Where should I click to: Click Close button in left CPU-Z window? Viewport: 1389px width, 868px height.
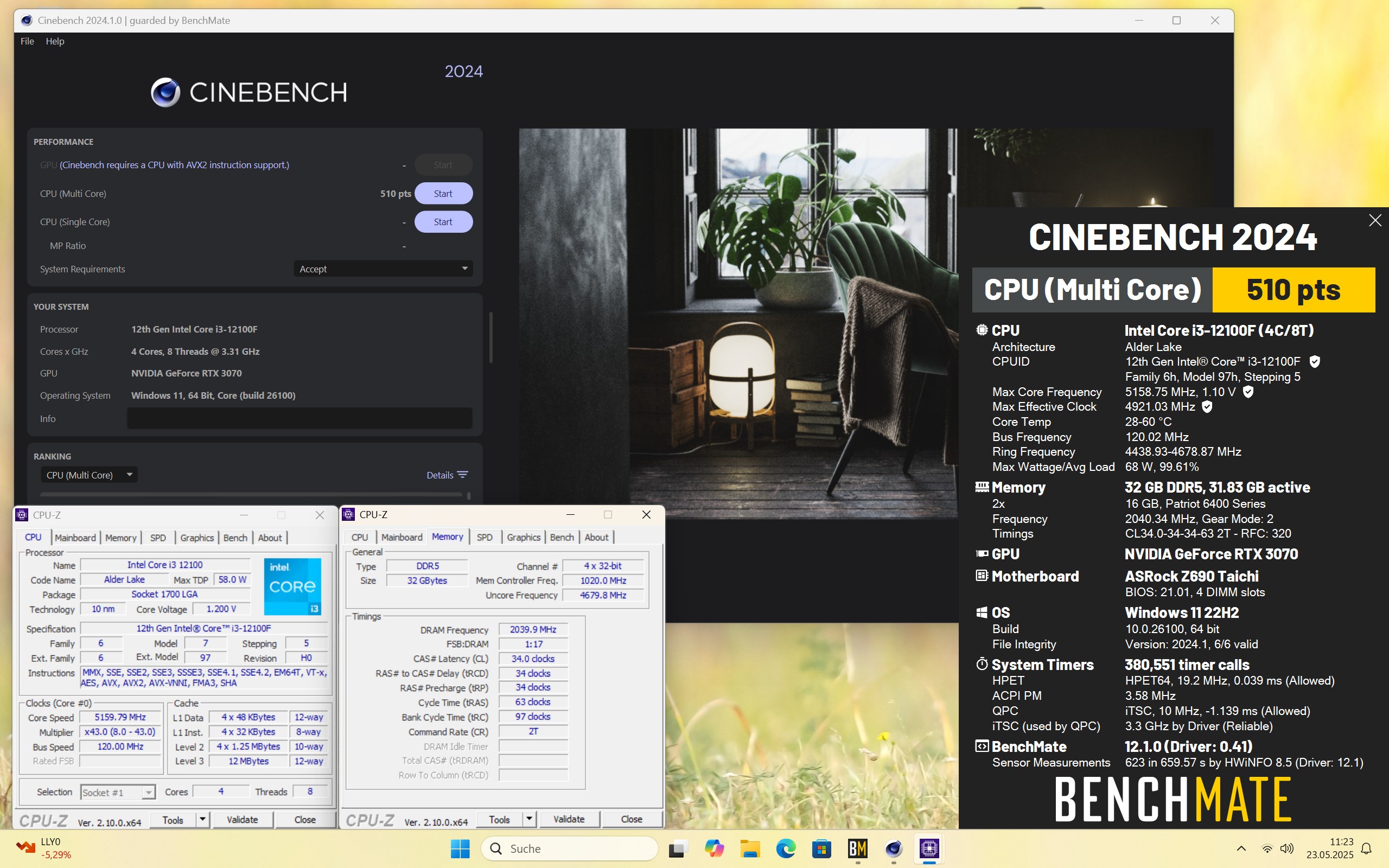305,820
